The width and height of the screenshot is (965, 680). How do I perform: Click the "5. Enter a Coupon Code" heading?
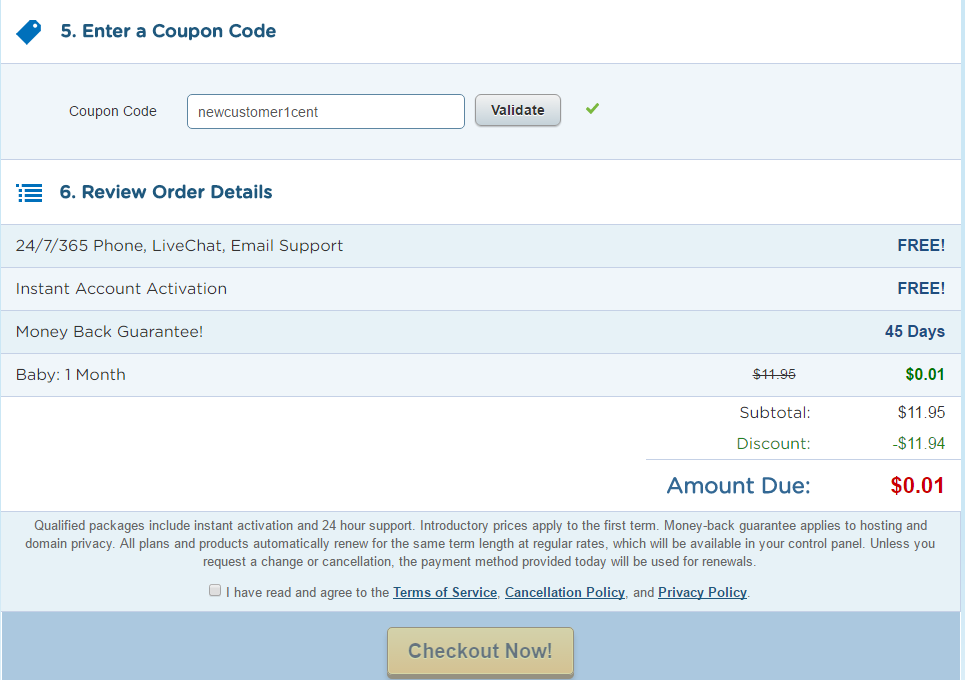[168, 31]
